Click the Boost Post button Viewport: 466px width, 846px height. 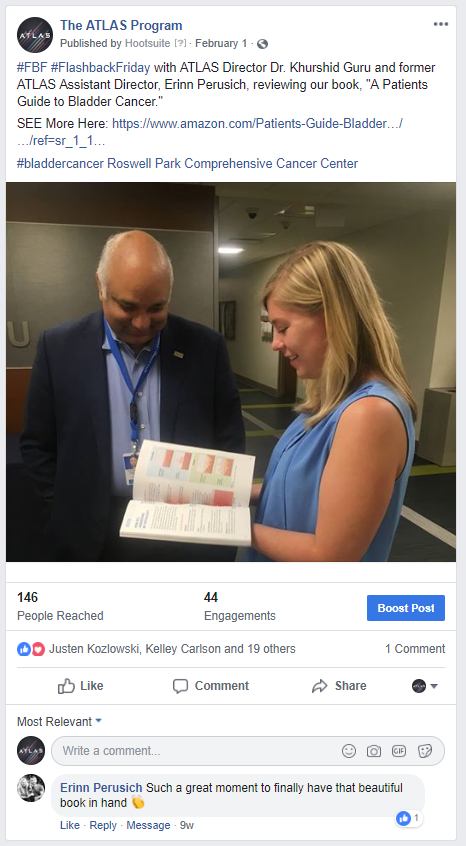[406, 608]
